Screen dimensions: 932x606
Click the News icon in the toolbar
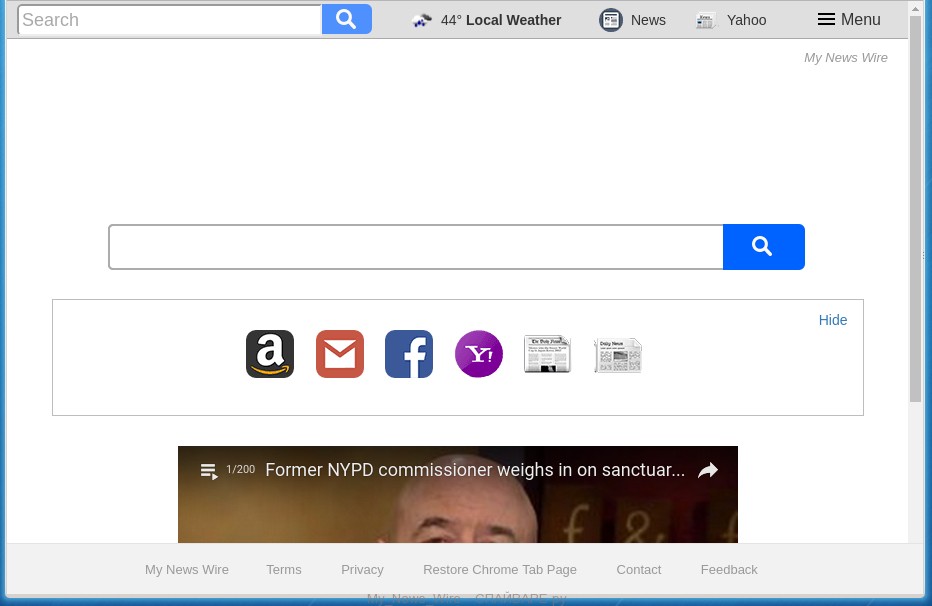coord(610,20)
